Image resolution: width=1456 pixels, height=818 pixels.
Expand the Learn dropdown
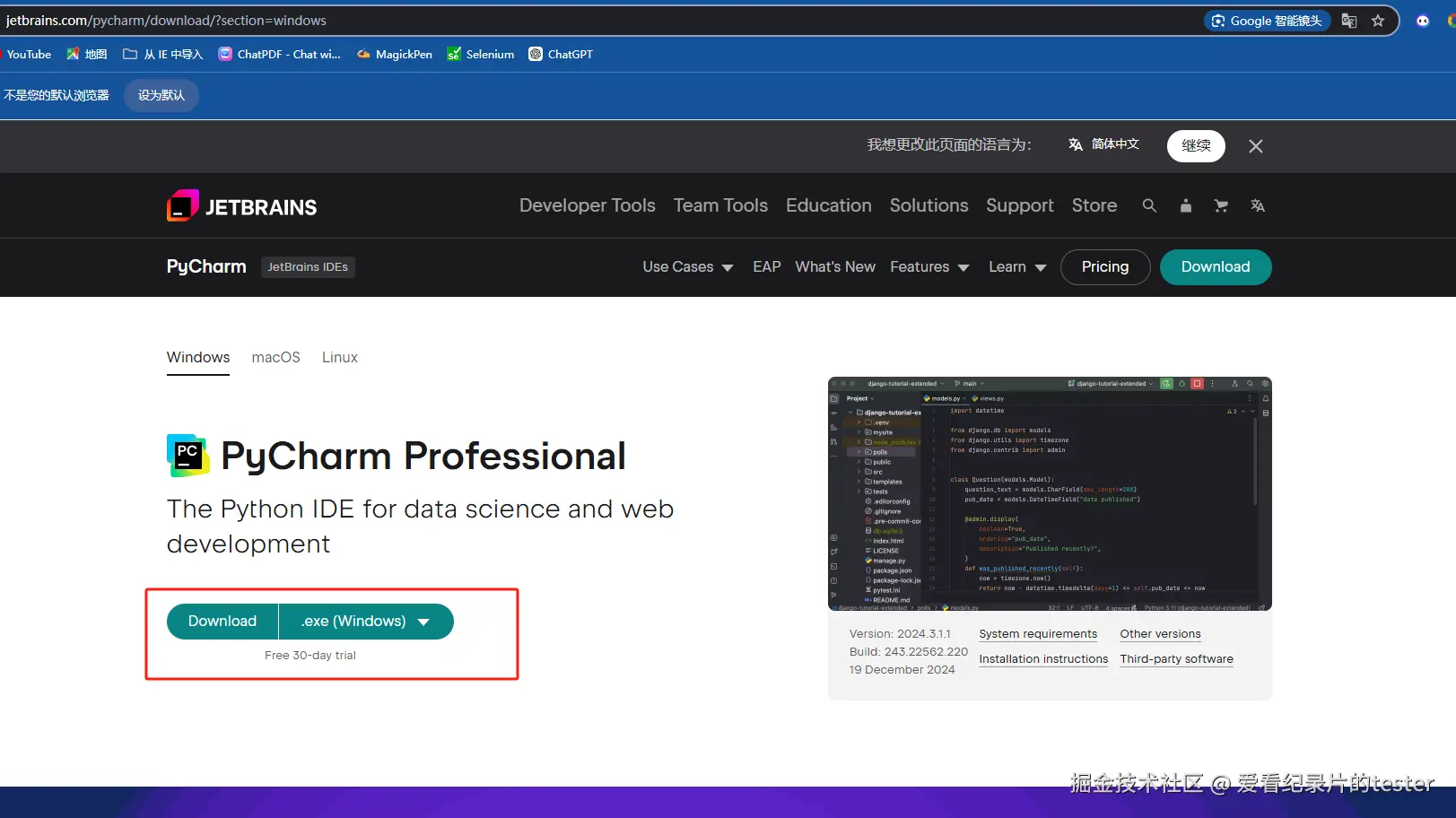coord(1017,266)
